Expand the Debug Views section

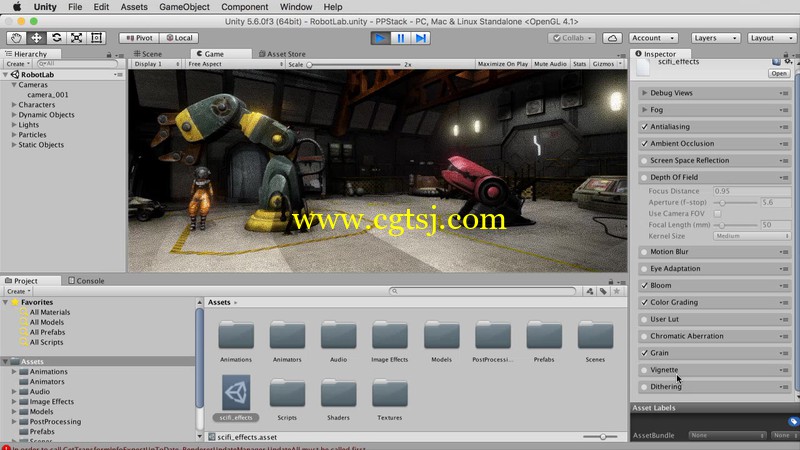(644, 93)
